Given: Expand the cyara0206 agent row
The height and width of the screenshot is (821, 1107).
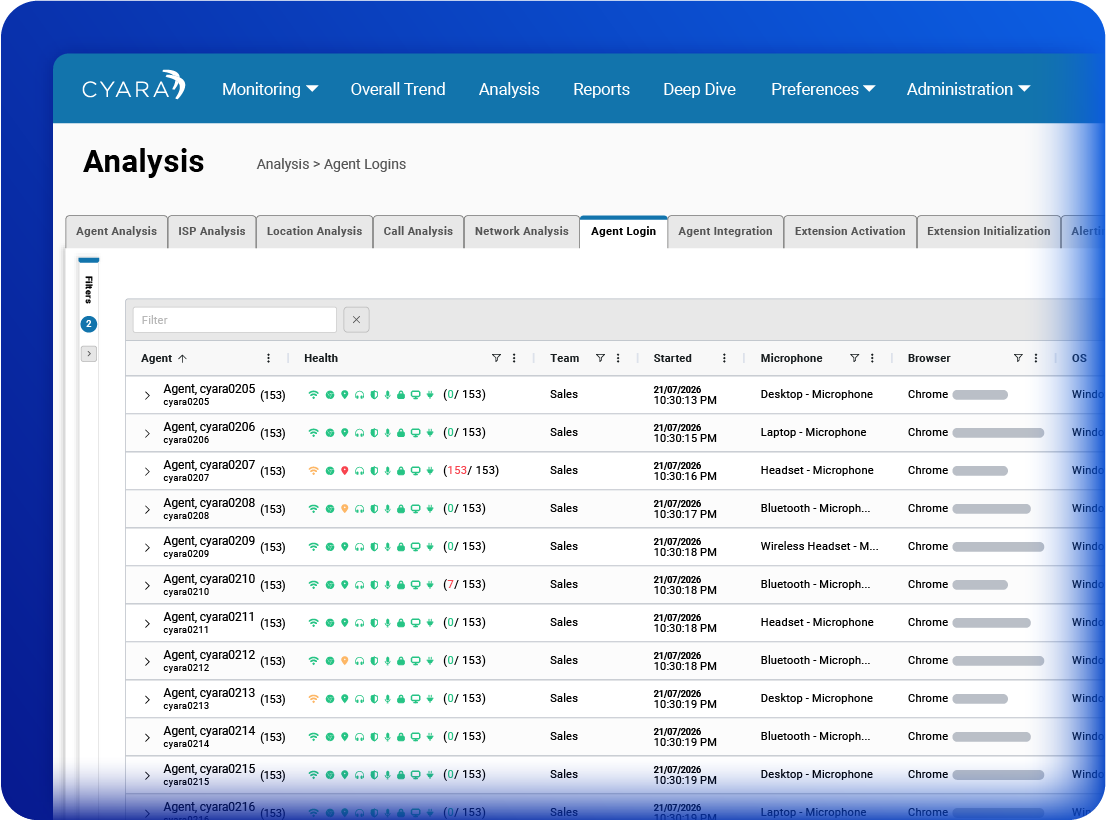Looking at the screenshot, I should pos(147,433).
